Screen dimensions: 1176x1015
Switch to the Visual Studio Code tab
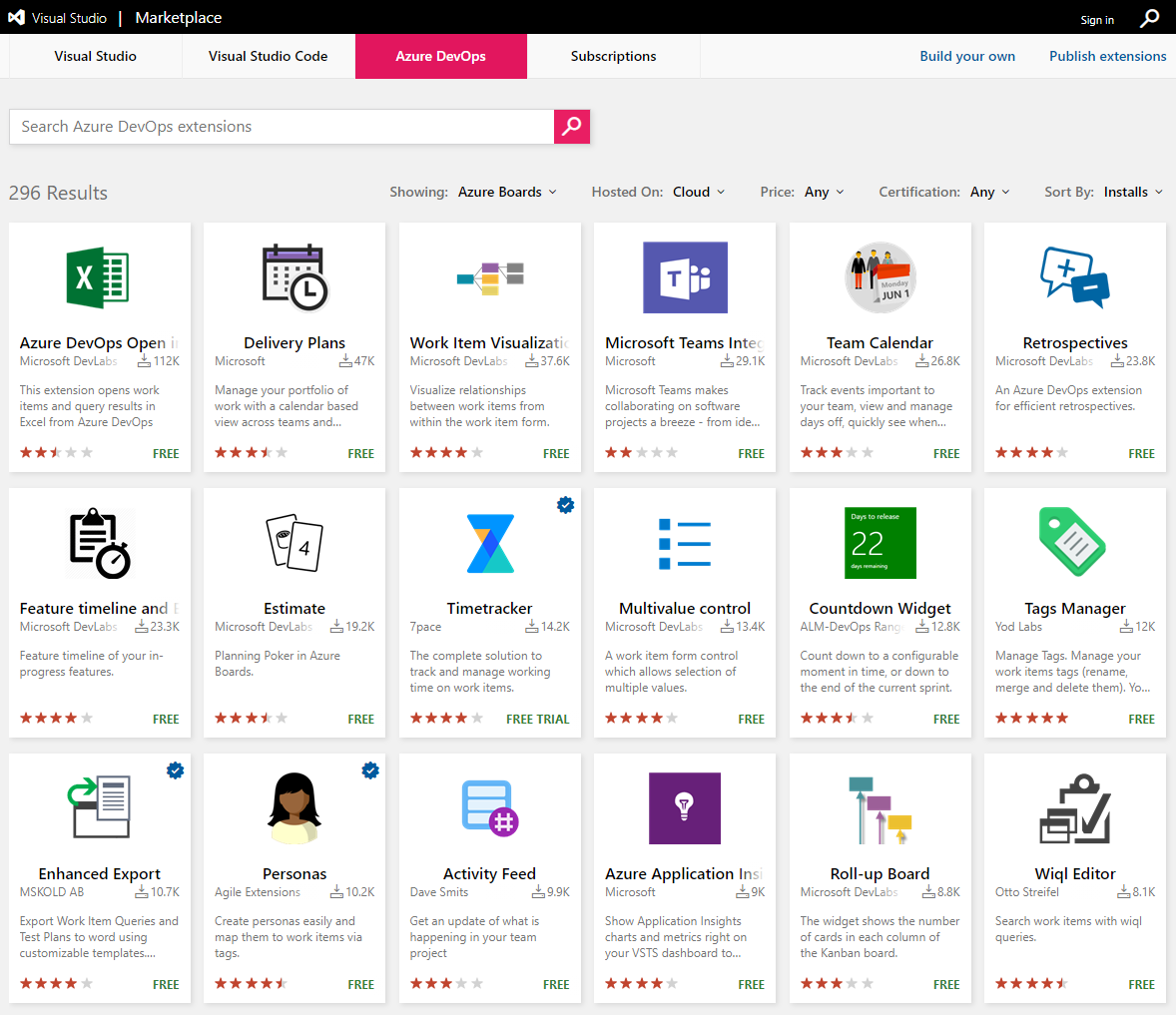click(x=268, y=56)
